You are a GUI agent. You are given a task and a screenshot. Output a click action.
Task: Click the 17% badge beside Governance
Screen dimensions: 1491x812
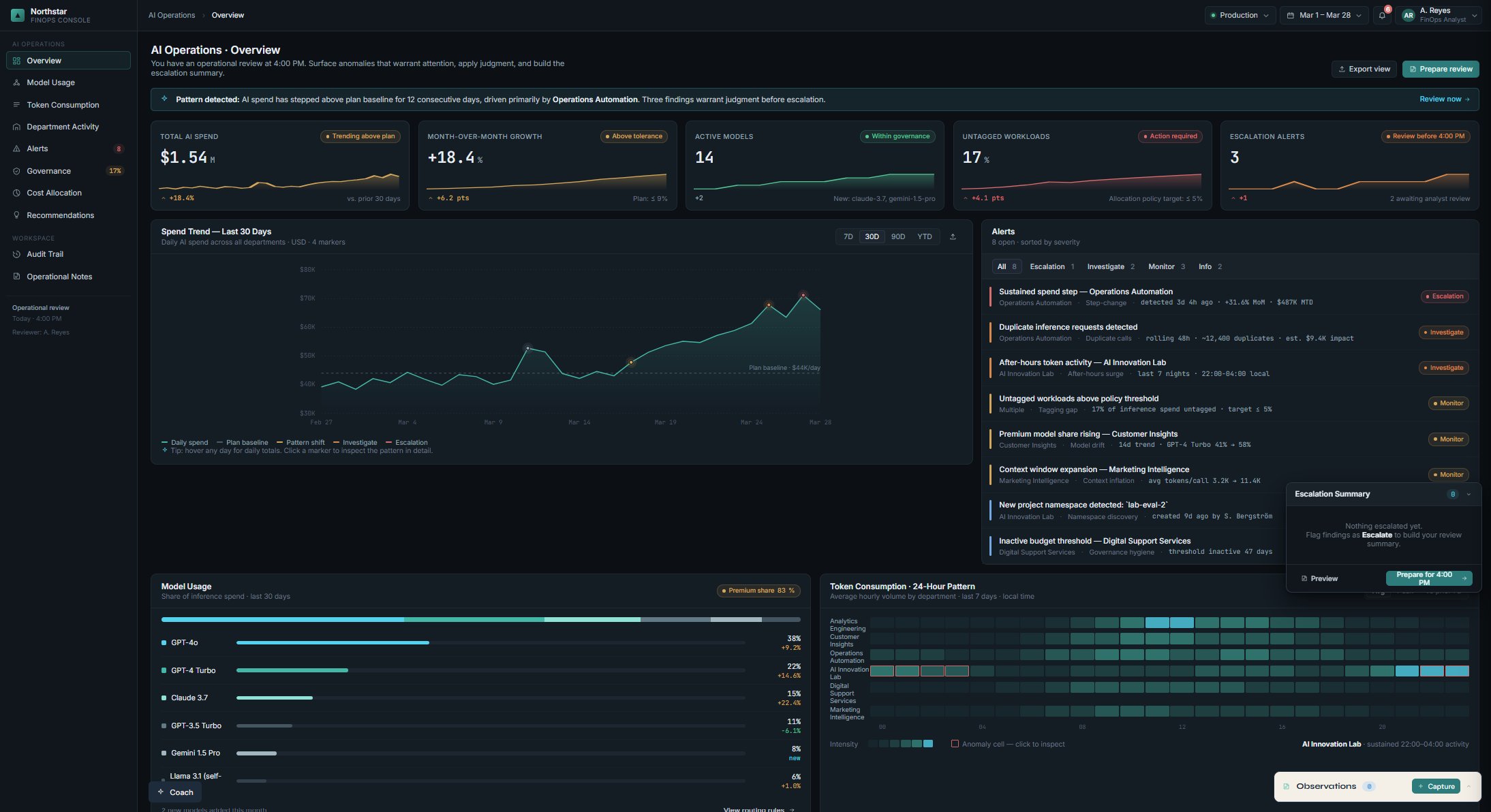click(115, 171)
